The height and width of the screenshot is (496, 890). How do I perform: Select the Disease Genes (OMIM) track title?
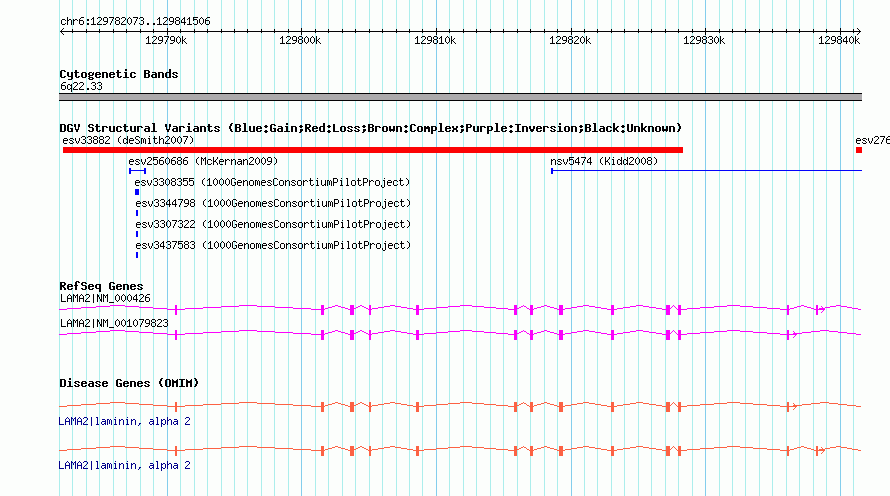(129, 383)
